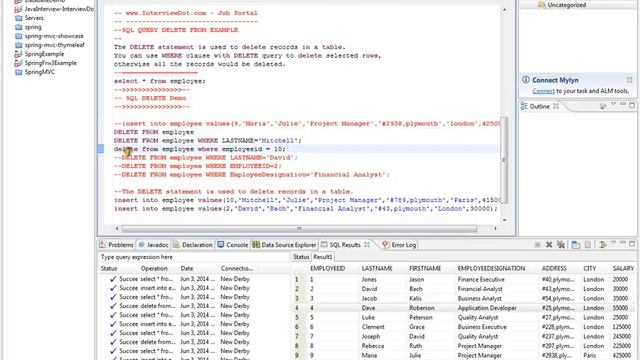Click the Operation column header in history
The height and width of the screenshot is (360, 640).
pos(154,268)
